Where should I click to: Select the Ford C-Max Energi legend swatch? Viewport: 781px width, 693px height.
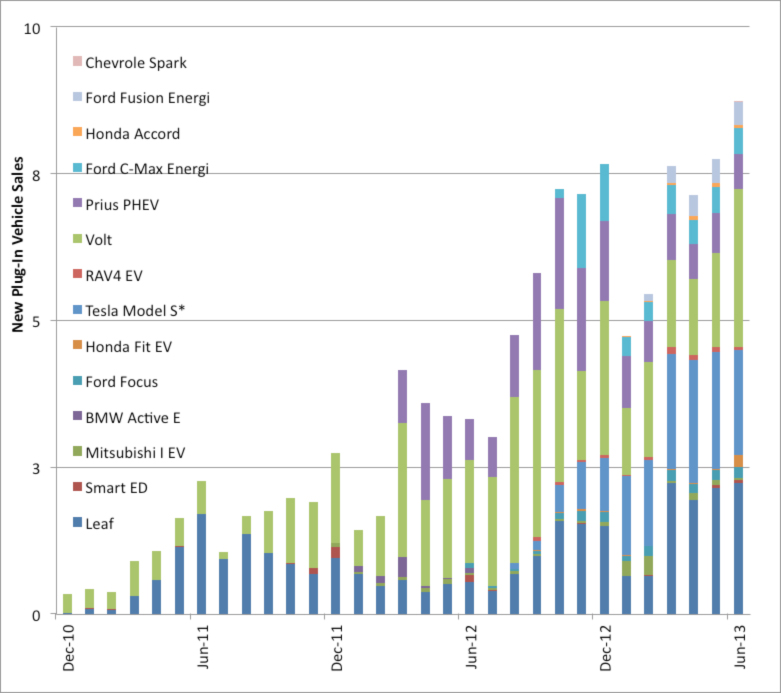click(x=77, y=168)
